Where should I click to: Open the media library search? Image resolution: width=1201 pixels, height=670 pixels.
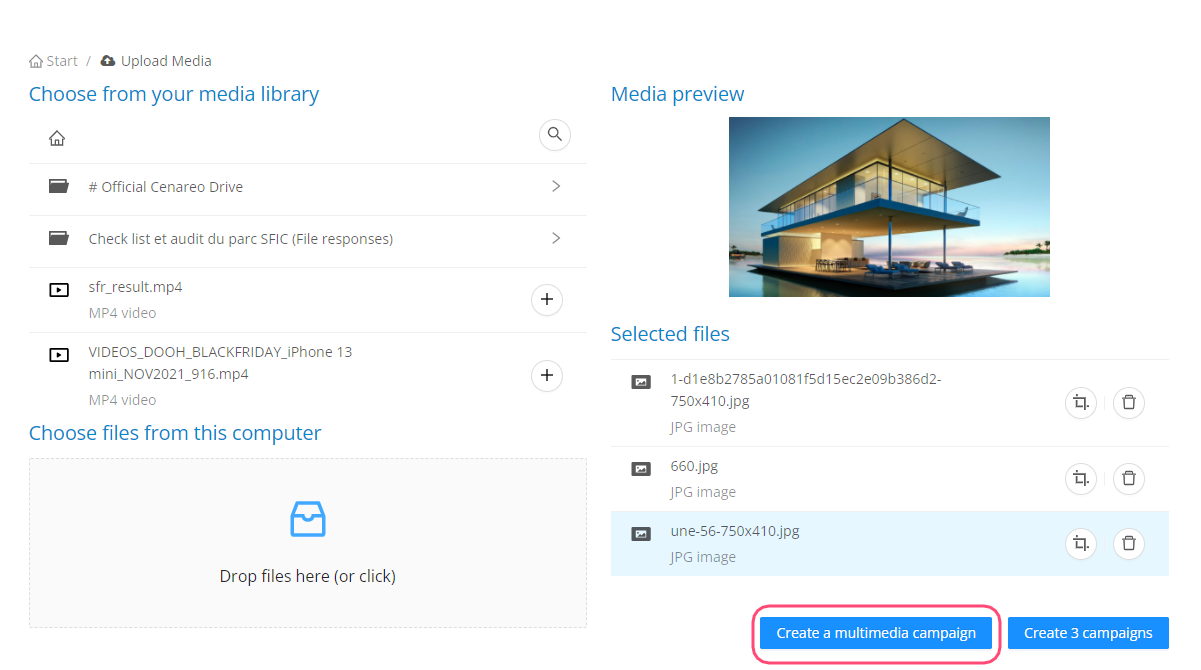pyautogui.click(x=555, y=134)
